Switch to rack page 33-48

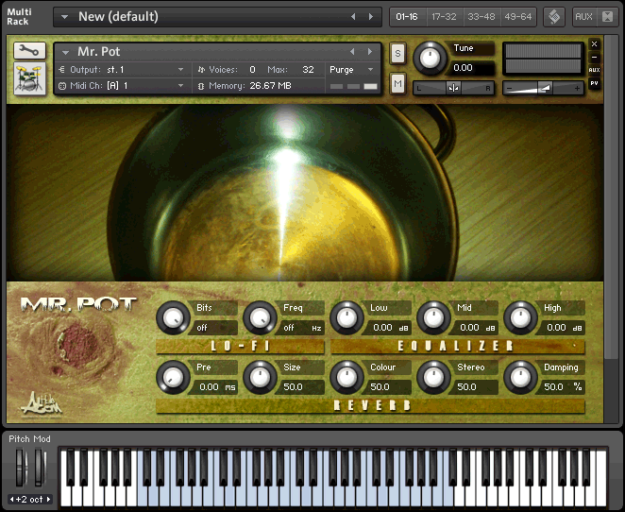[481, 17]
